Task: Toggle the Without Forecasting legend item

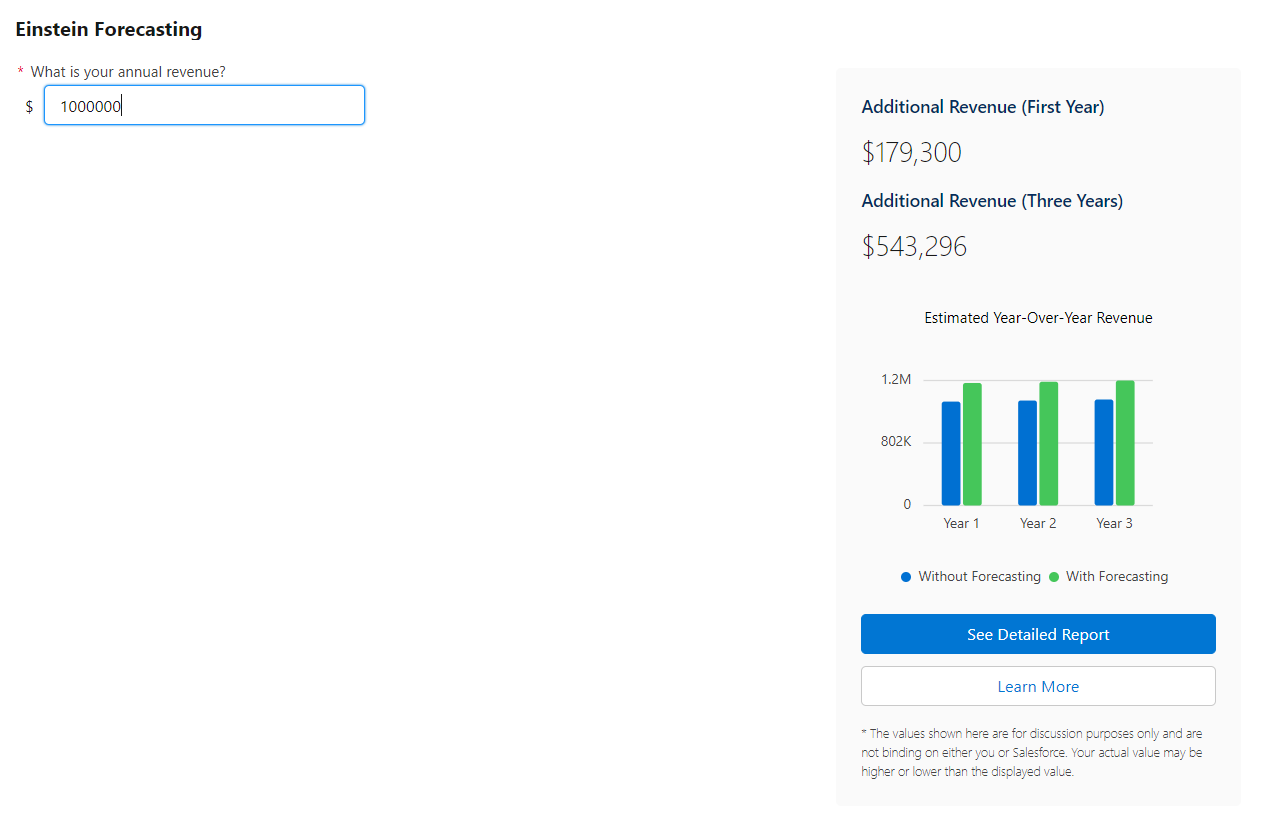Action: coord(971,577)
